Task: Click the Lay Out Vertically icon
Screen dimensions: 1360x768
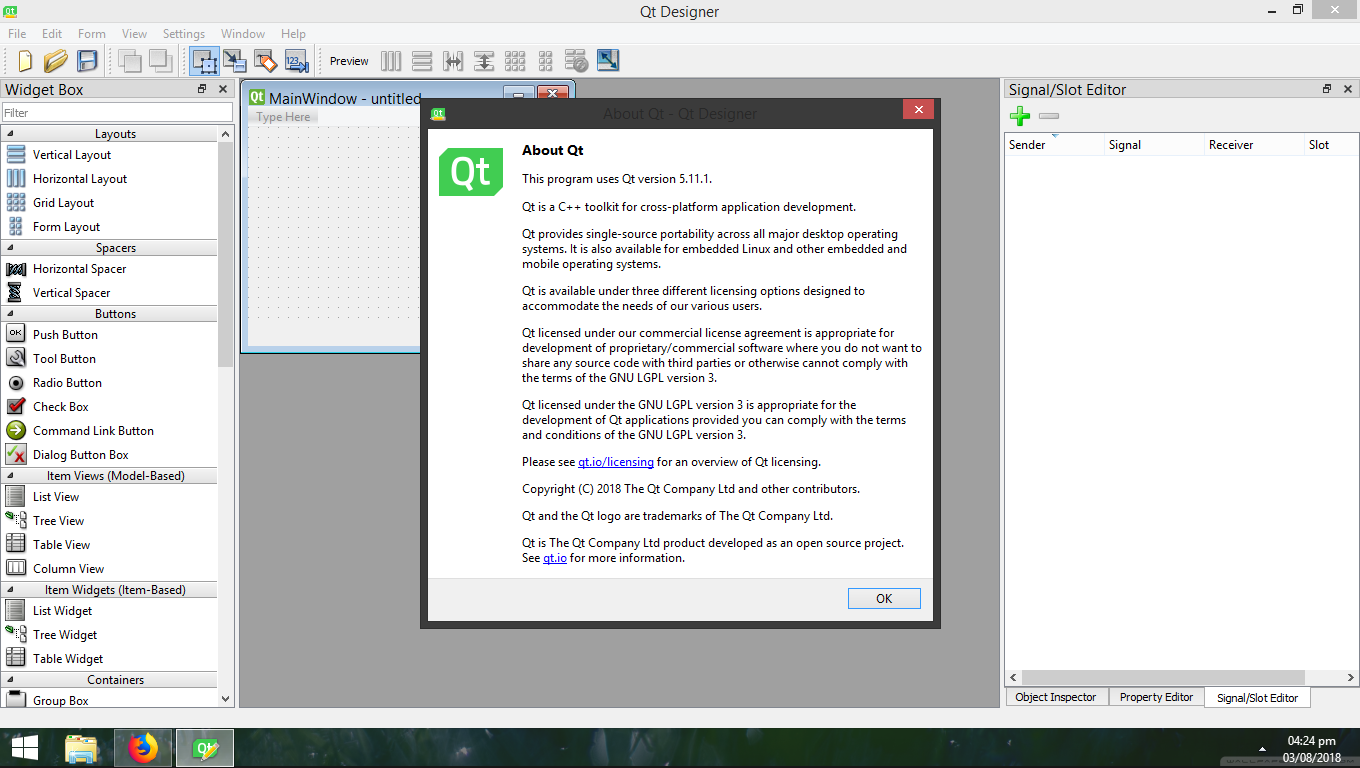Action: point(422,61)
